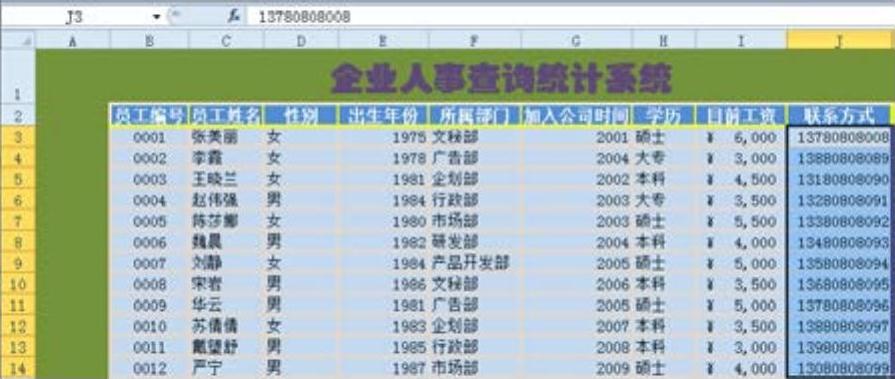
Task: Click the 所属部门 header cell
Action: tap(474, 115)
